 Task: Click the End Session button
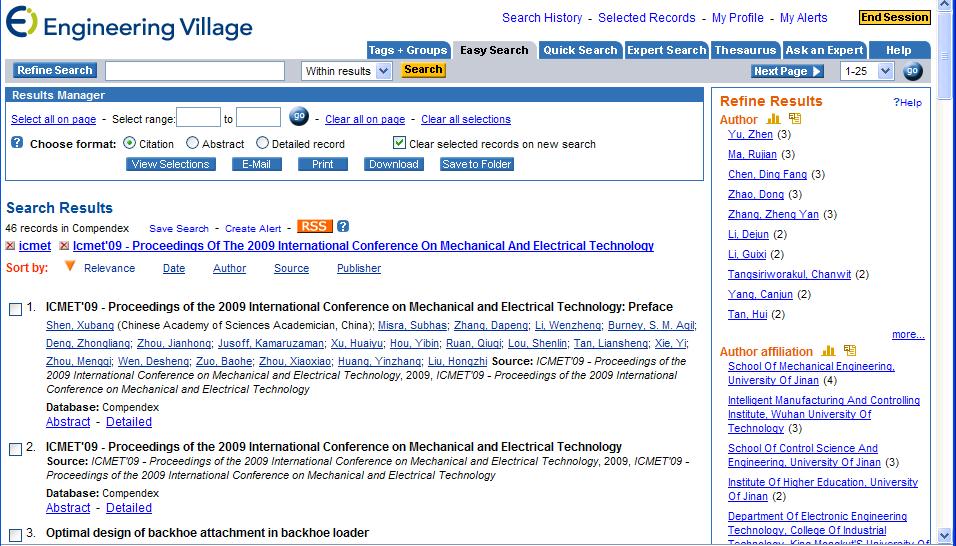pos(894,18)
